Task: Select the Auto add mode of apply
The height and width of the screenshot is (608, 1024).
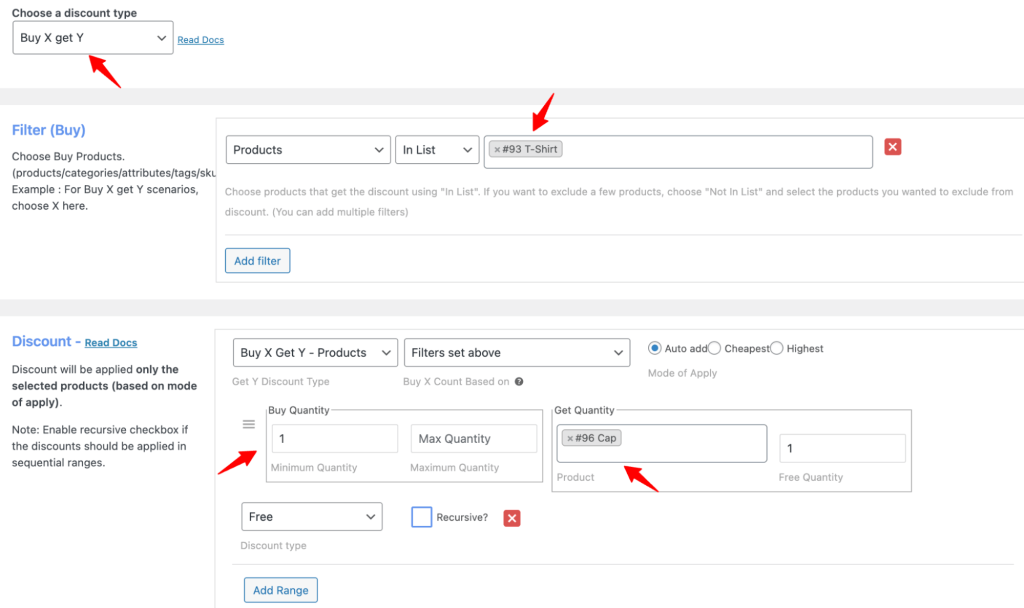Action: [655, 348]
